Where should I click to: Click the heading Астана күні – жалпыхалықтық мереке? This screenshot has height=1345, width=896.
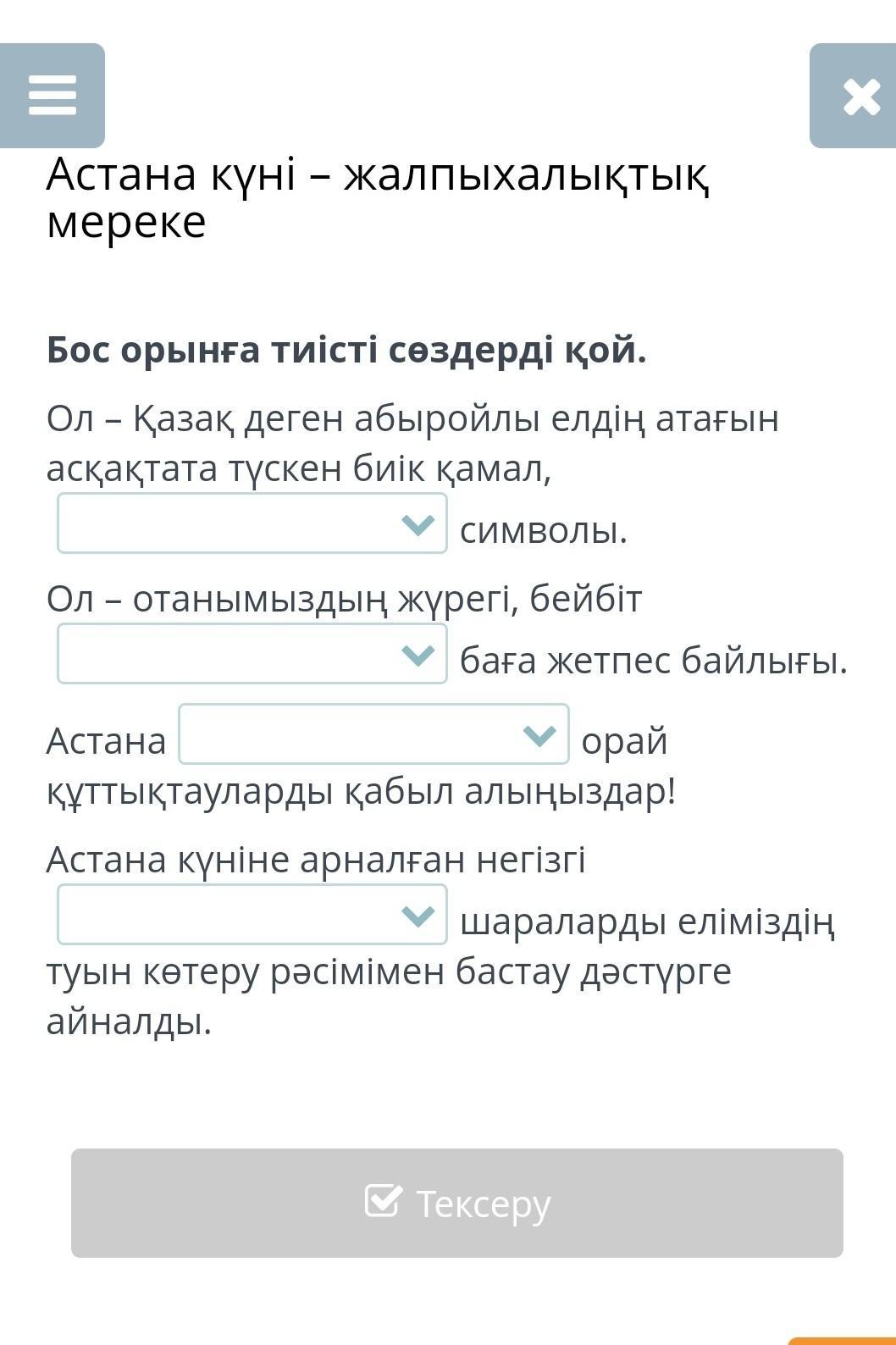click(379, 198)
